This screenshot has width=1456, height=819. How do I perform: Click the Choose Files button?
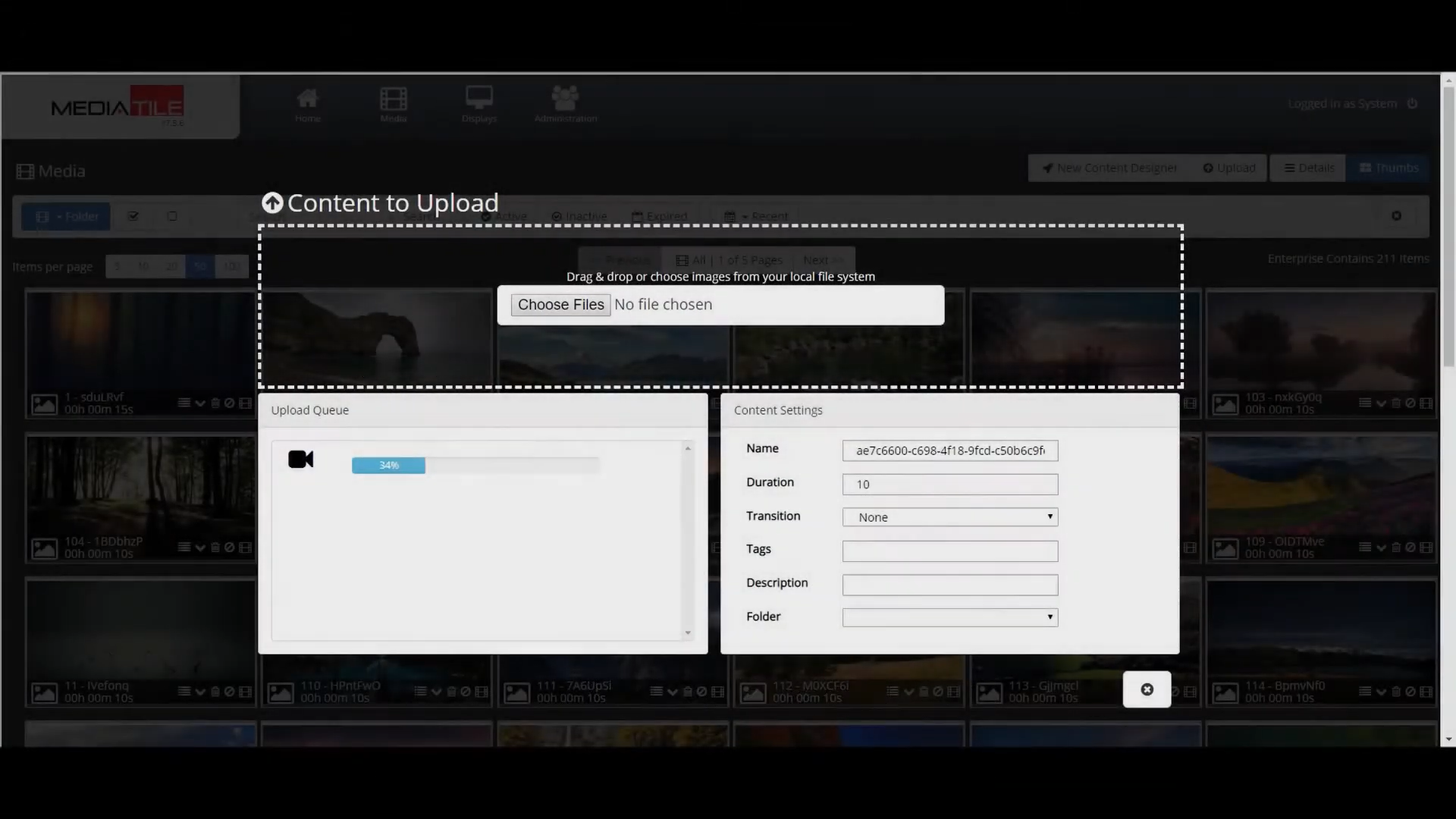click(561, 305)
